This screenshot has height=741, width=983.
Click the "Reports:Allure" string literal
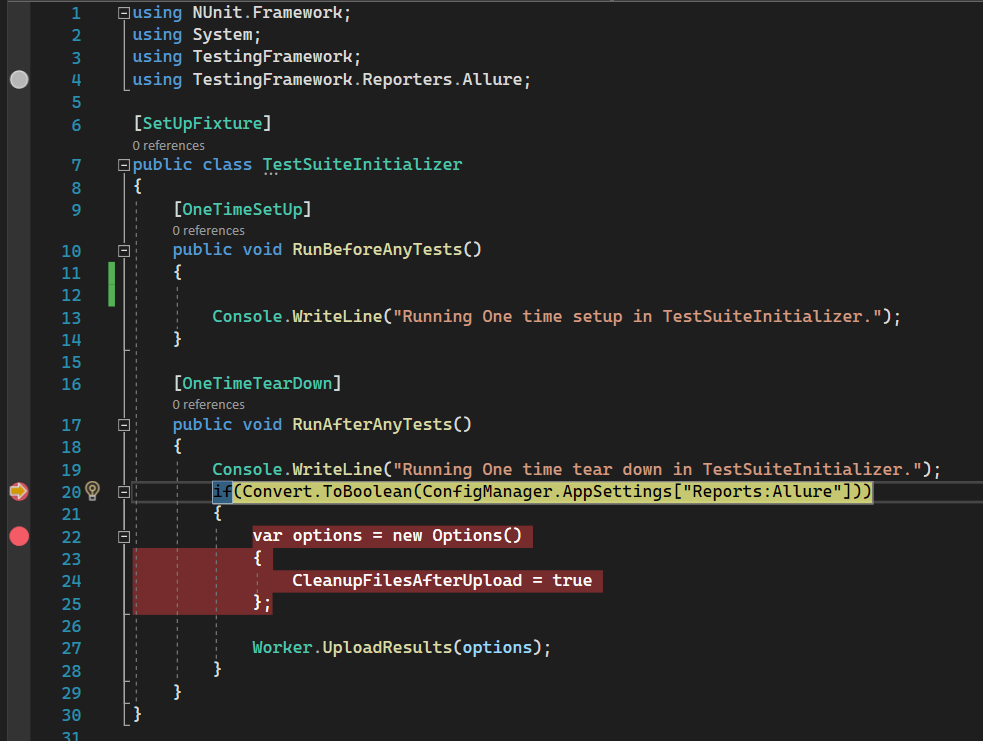click(762, 491)
